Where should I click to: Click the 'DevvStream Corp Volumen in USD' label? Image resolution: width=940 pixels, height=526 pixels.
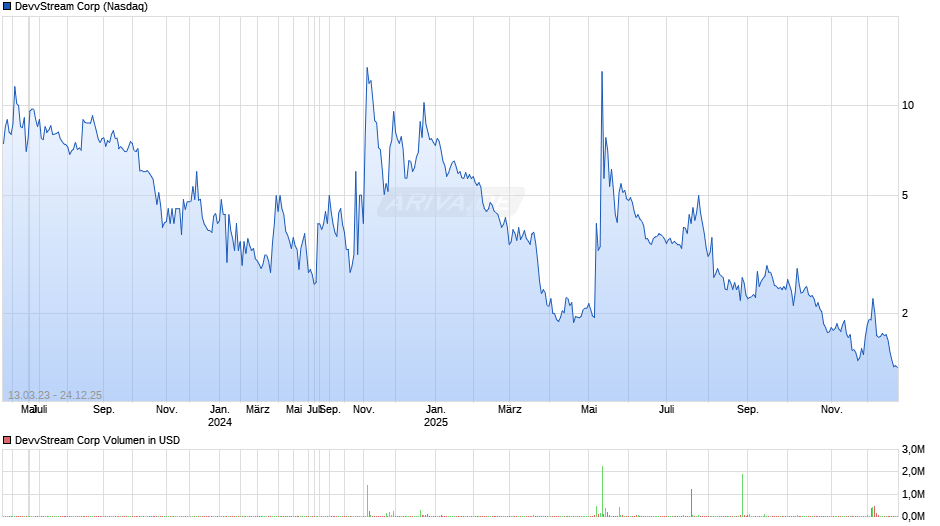[x=97, y=440]
